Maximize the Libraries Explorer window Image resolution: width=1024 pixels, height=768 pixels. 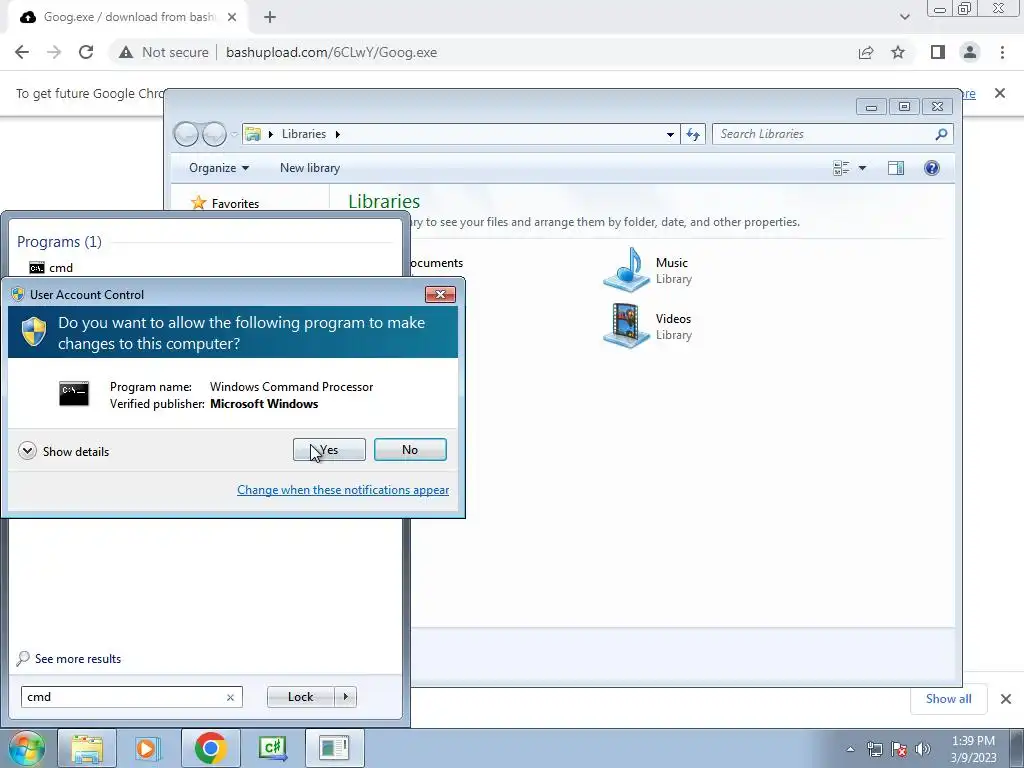click(x=904, y=106)
